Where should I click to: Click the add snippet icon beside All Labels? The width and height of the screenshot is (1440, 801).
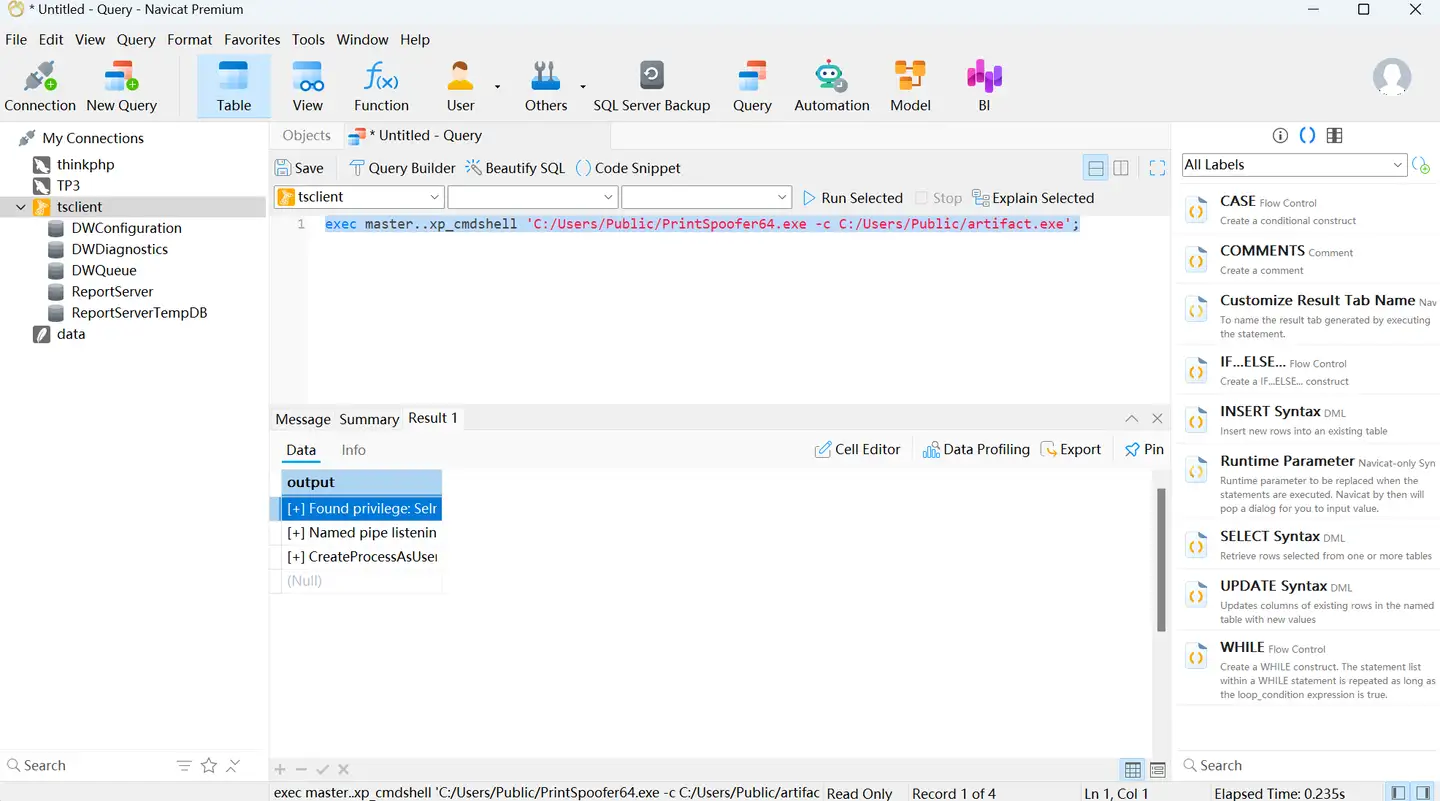pos(1421,165)
